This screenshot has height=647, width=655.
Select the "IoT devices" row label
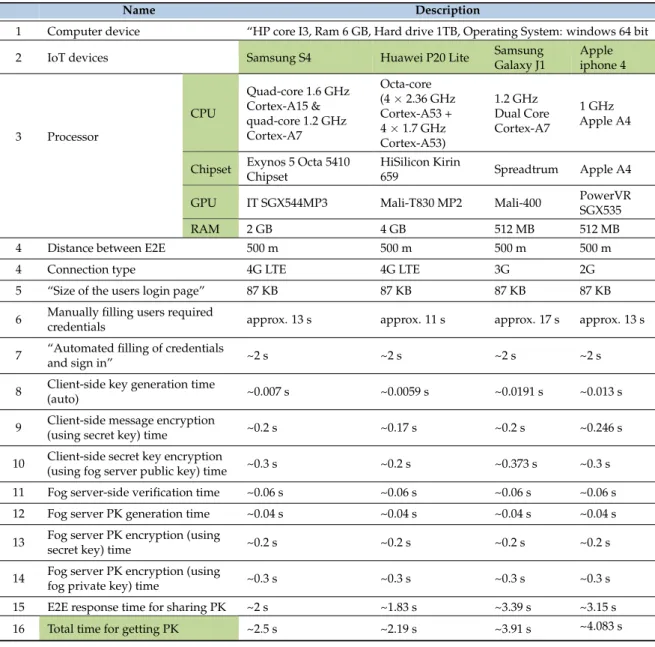pyautogui.click(x=77, y=58)
